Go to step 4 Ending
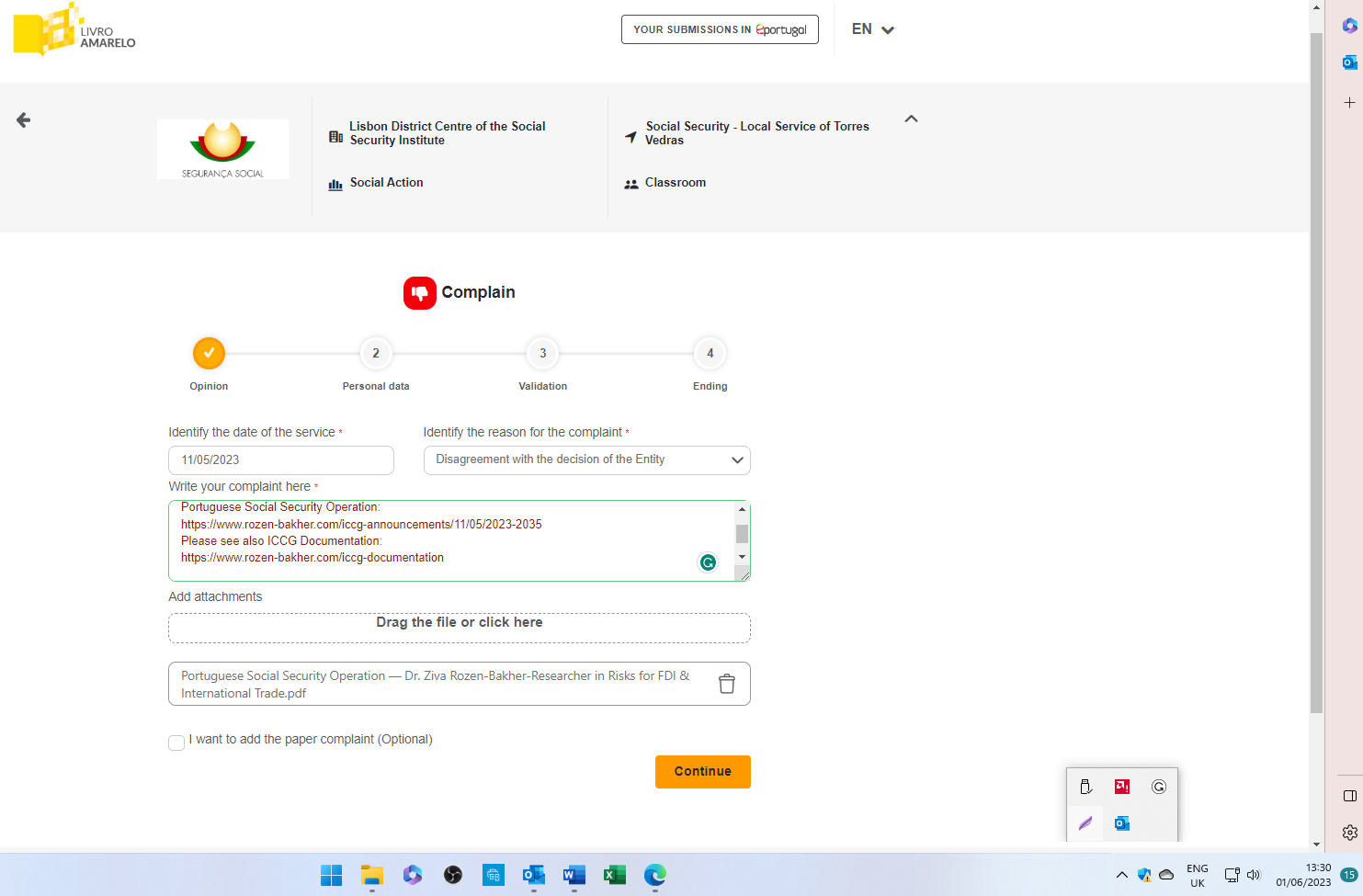The height and width of the screenshot is (896, 1363). coord(710,353)
